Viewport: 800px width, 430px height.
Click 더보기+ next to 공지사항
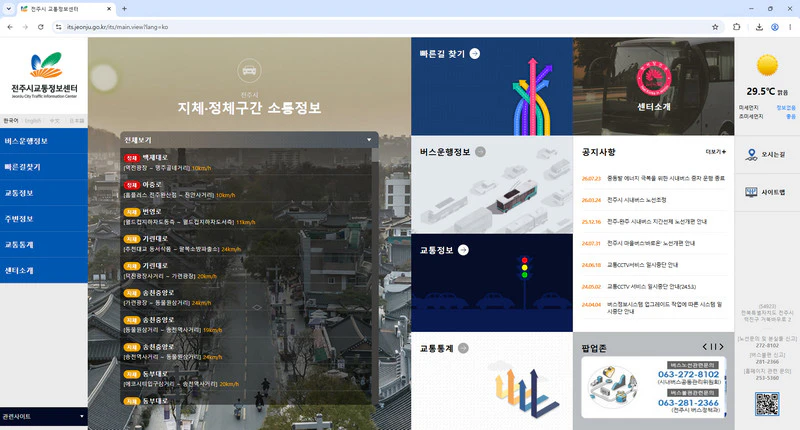point(715,152)
